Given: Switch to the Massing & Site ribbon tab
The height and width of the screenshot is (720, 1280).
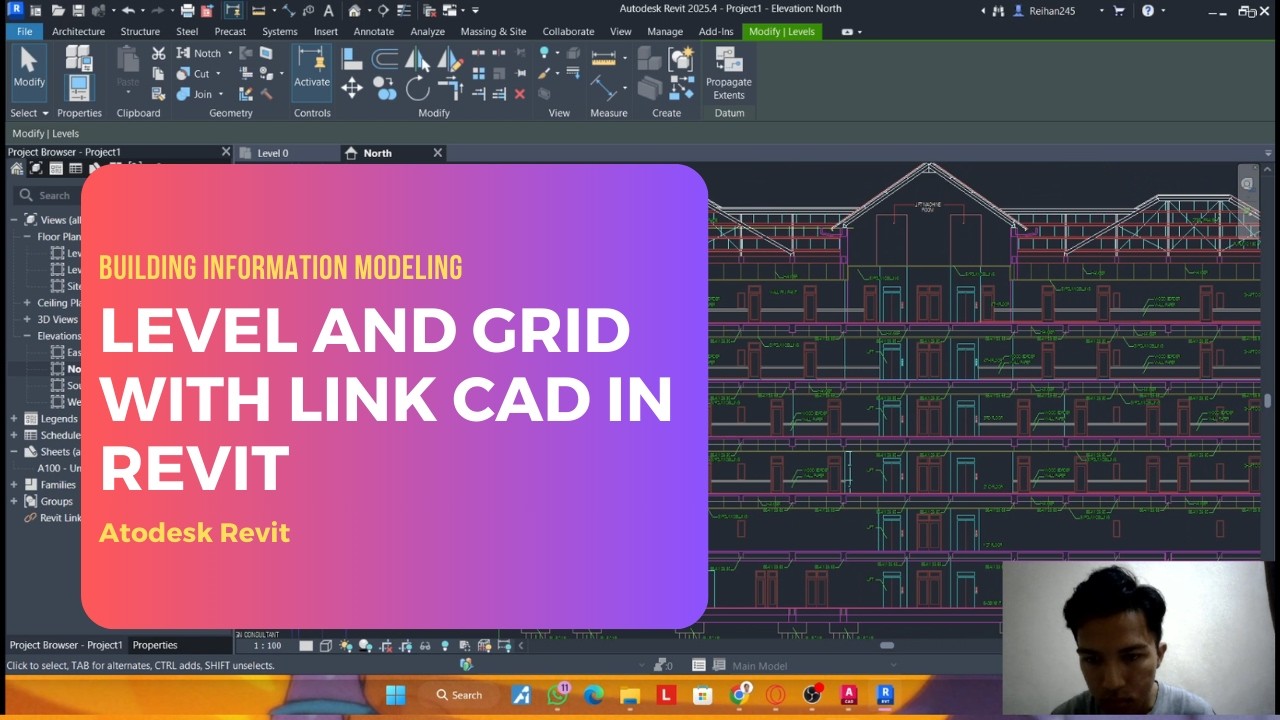Looking at the screenshot, I should pyautogui.click(x=493, y=31).
